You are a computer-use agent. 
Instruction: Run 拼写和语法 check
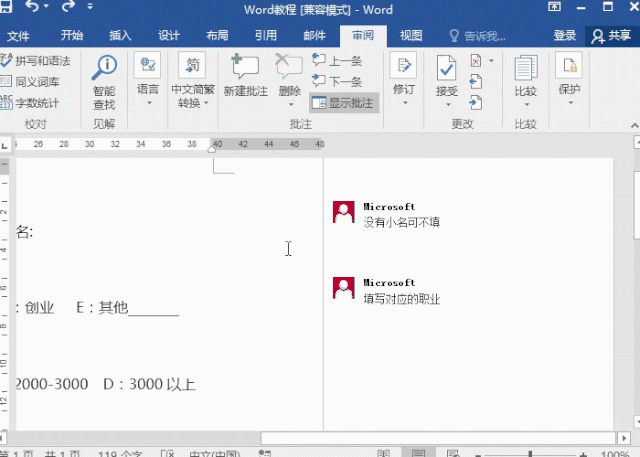[36, 61]
